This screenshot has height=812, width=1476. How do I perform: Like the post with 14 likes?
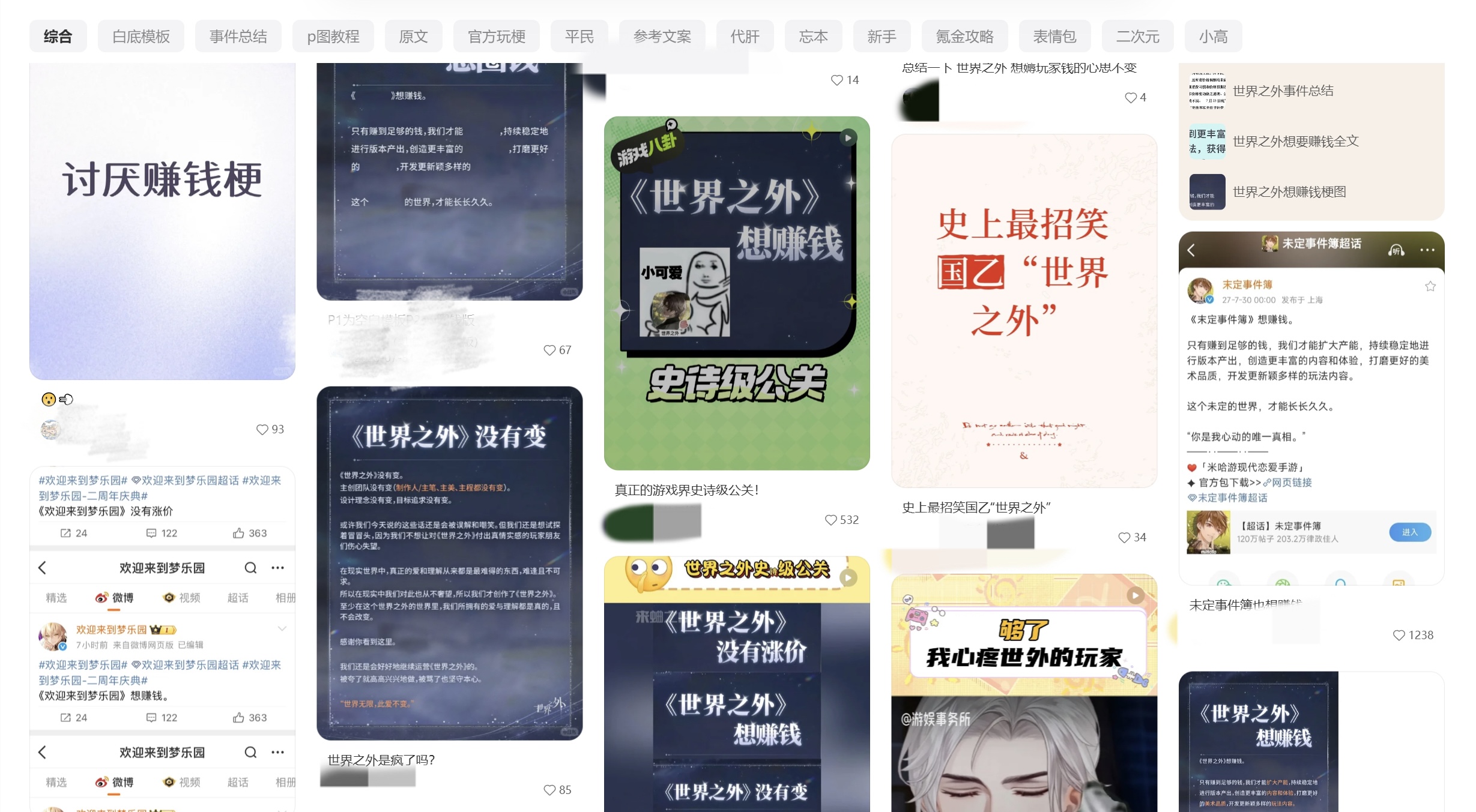tap(836, 80)
